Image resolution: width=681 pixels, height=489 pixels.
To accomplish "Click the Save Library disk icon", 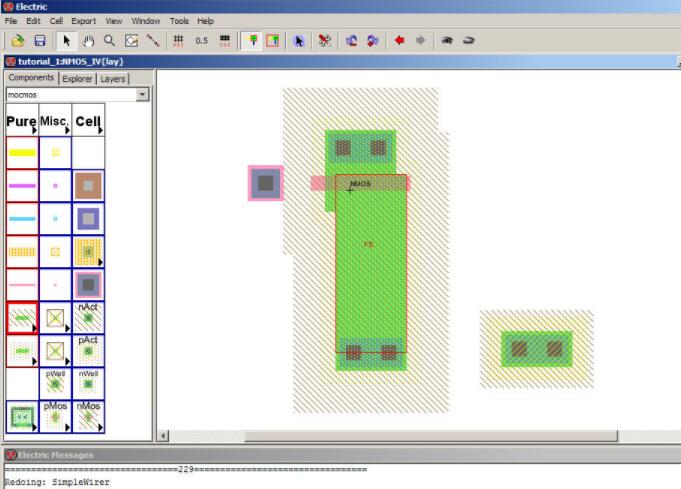I will 40,41.
